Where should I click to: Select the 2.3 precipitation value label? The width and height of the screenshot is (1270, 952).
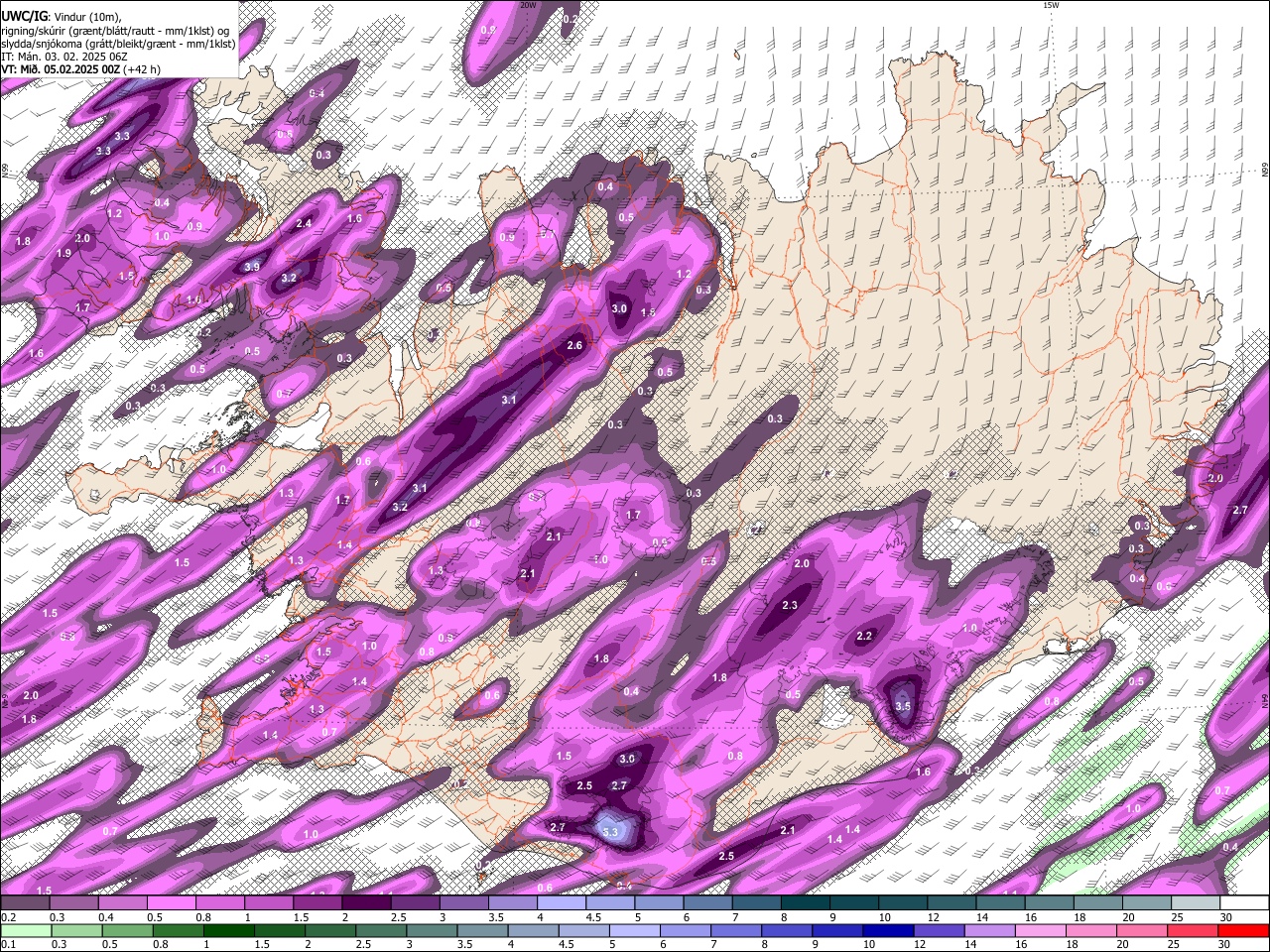(790, 605)
